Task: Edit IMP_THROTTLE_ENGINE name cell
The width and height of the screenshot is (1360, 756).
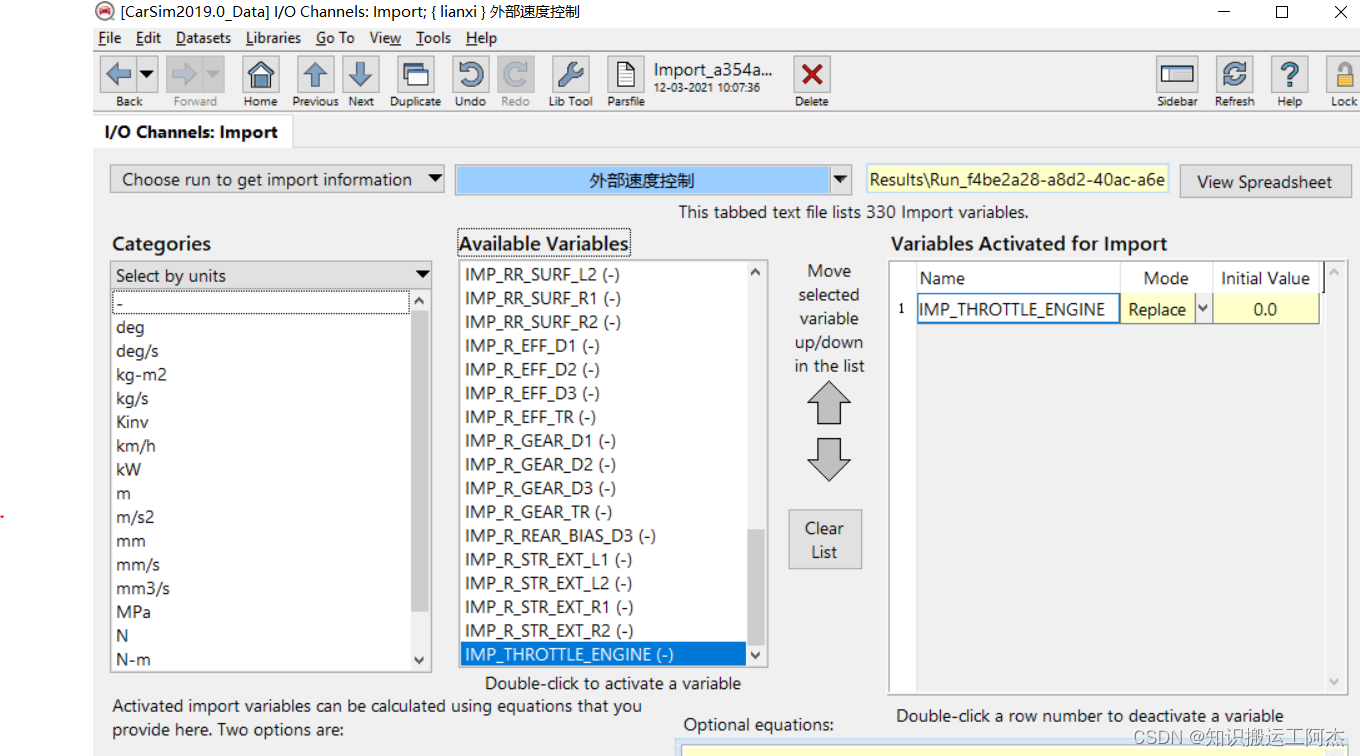Action: point(1018,309)
